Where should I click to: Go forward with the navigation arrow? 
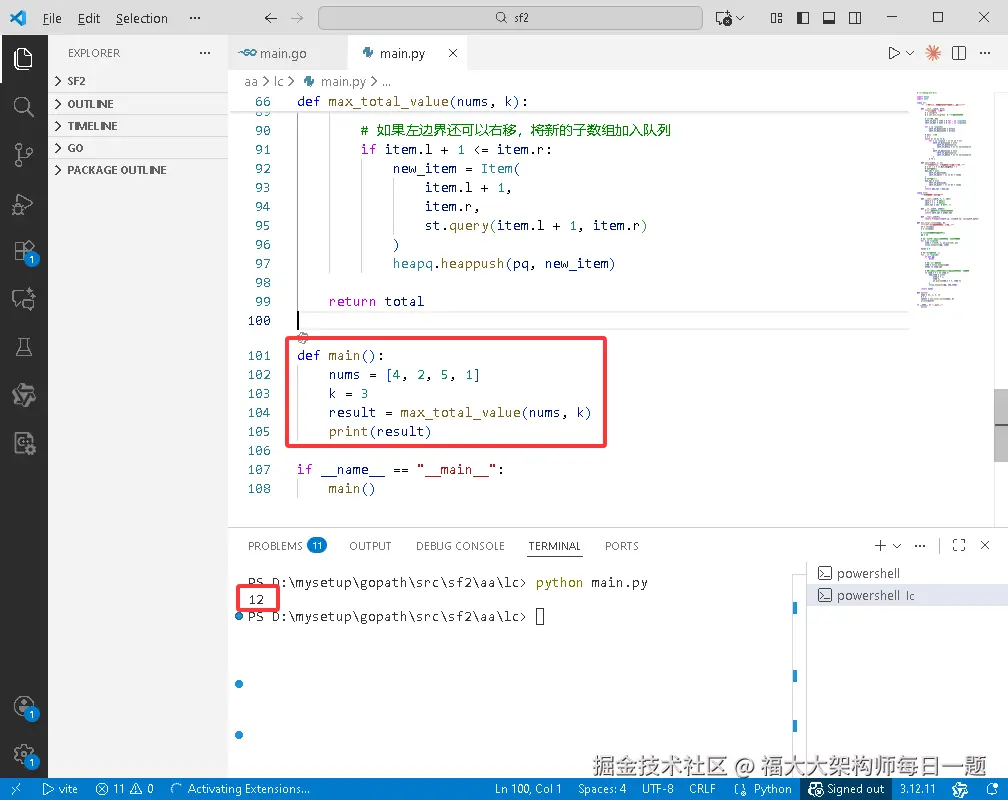297,18
